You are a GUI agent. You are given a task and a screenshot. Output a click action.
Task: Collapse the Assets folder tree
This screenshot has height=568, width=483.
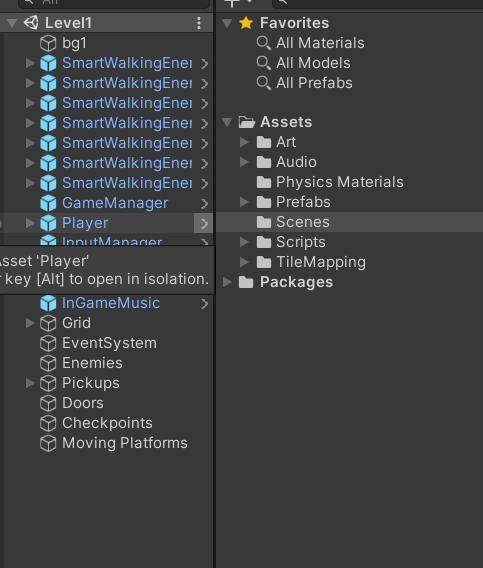(227, 122)
